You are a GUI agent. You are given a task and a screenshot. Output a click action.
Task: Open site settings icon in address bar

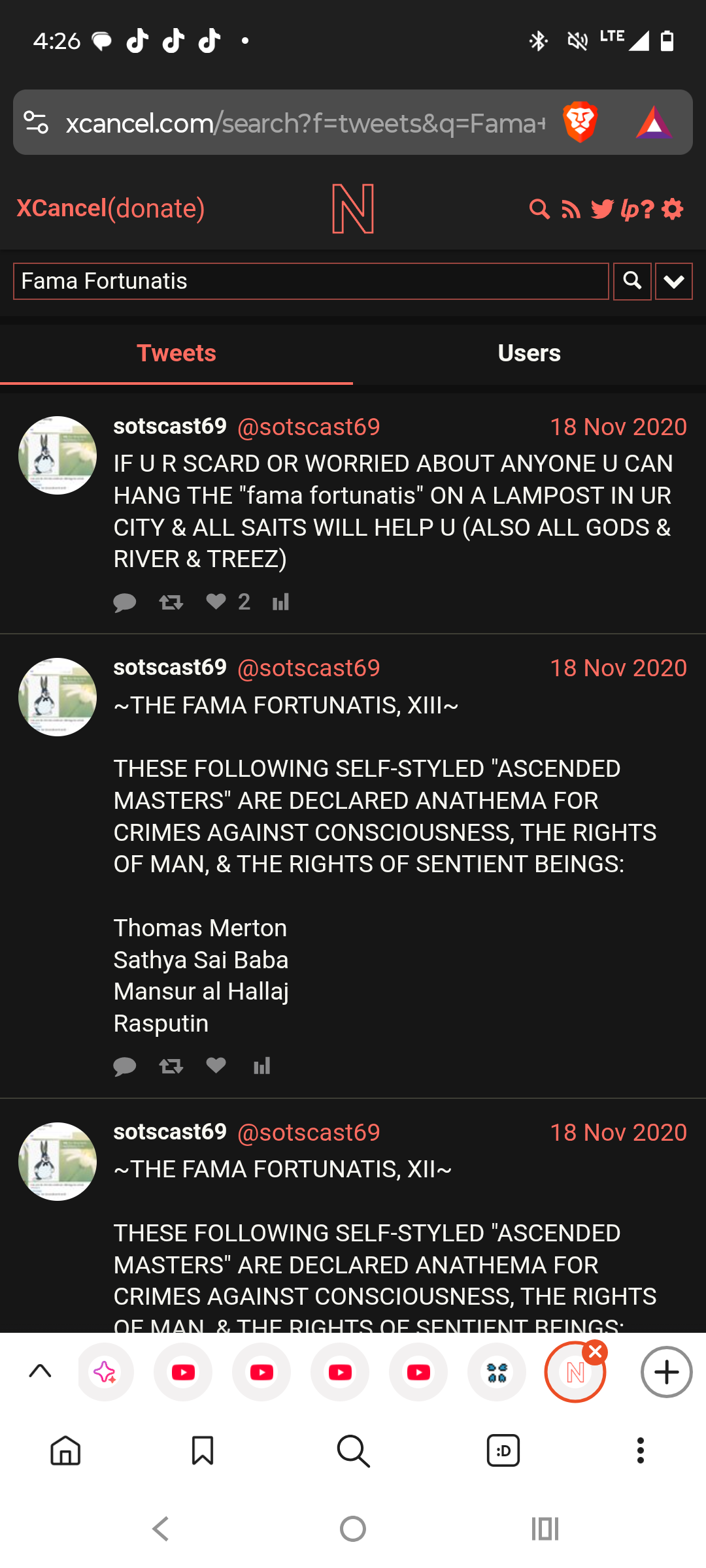click(x=36, y=122)
